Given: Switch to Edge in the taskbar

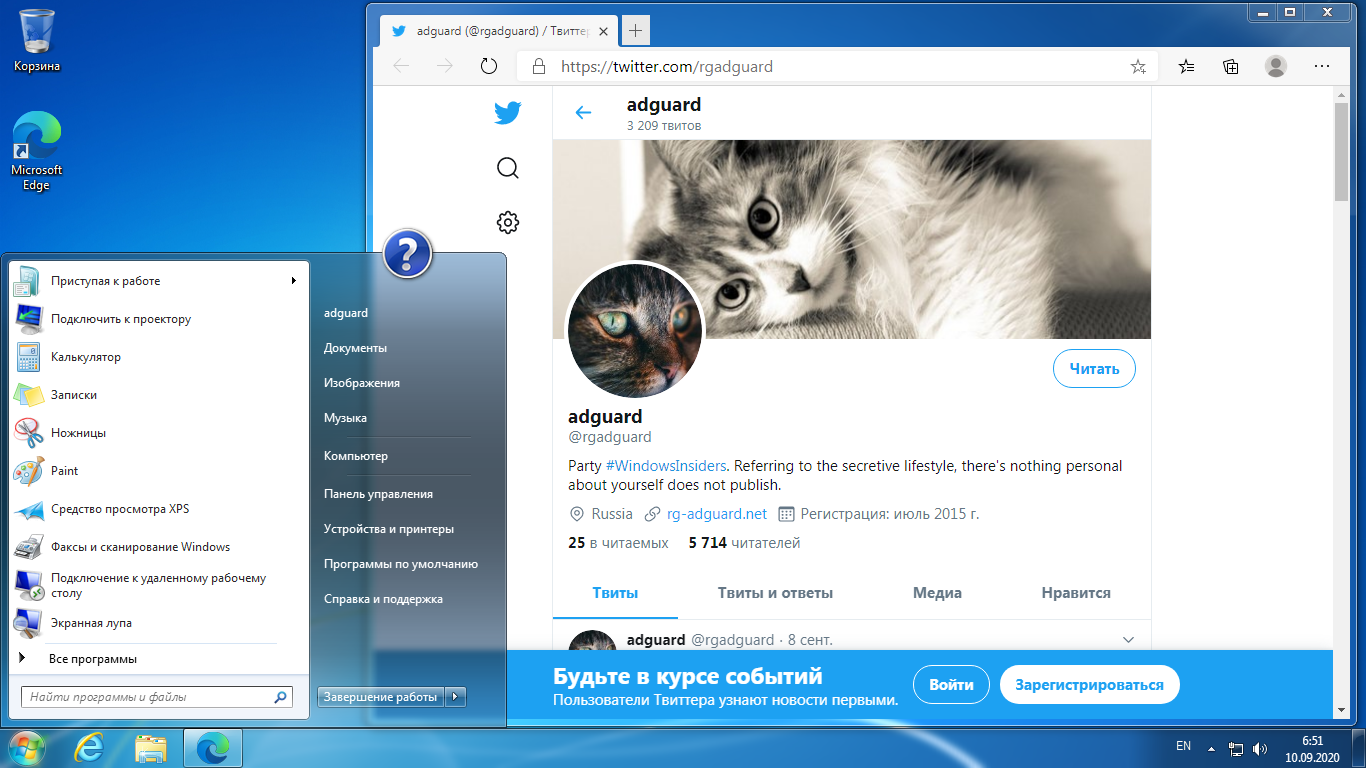Looking at the screenshot, I should pos(213,747).
